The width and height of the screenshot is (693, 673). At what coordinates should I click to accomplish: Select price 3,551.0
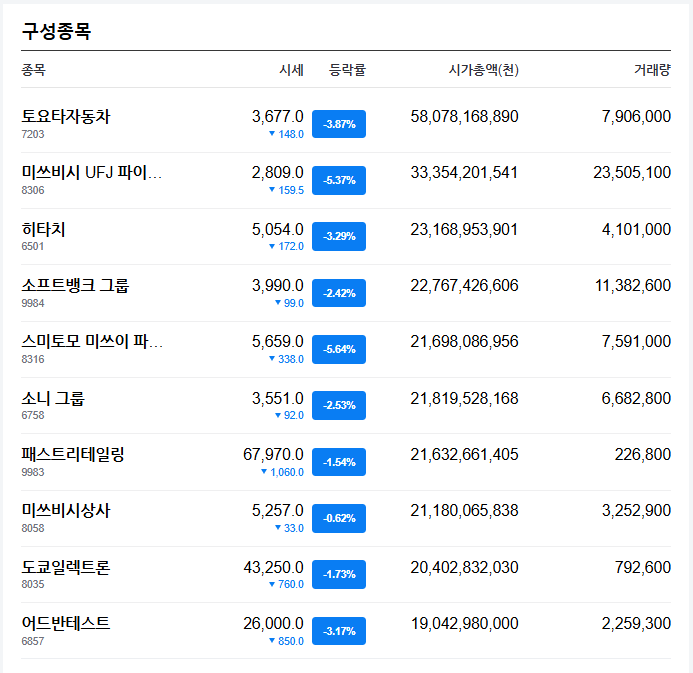click(x=278, y=399)
